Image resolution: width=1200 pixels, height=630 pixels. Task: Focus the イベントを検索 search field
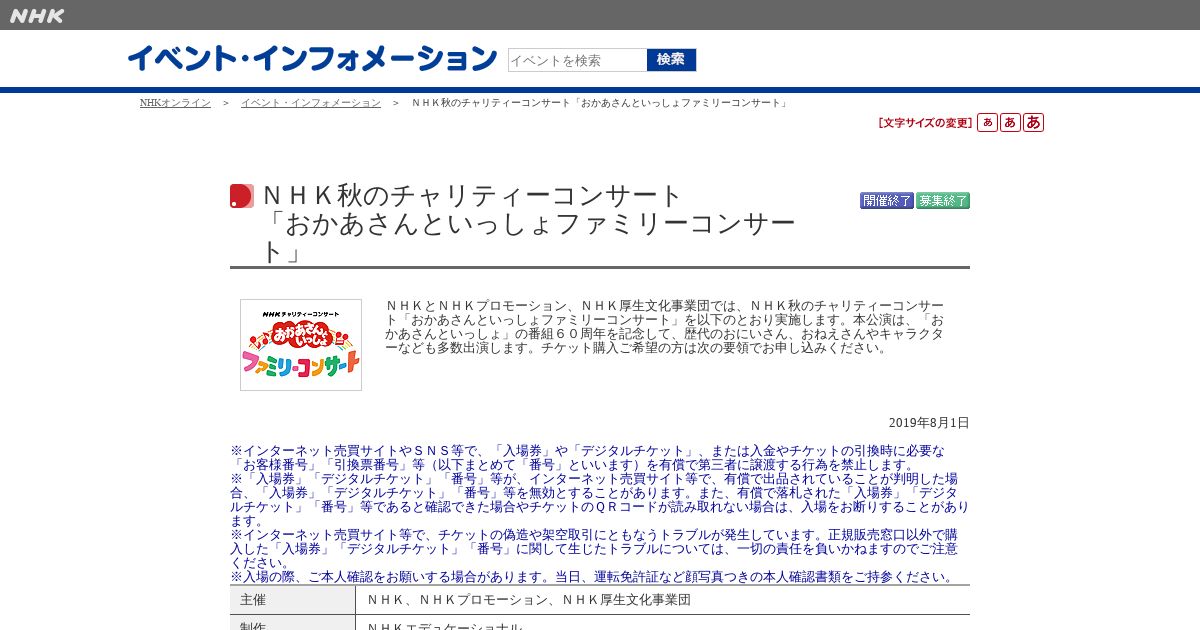tap(577, 60)
